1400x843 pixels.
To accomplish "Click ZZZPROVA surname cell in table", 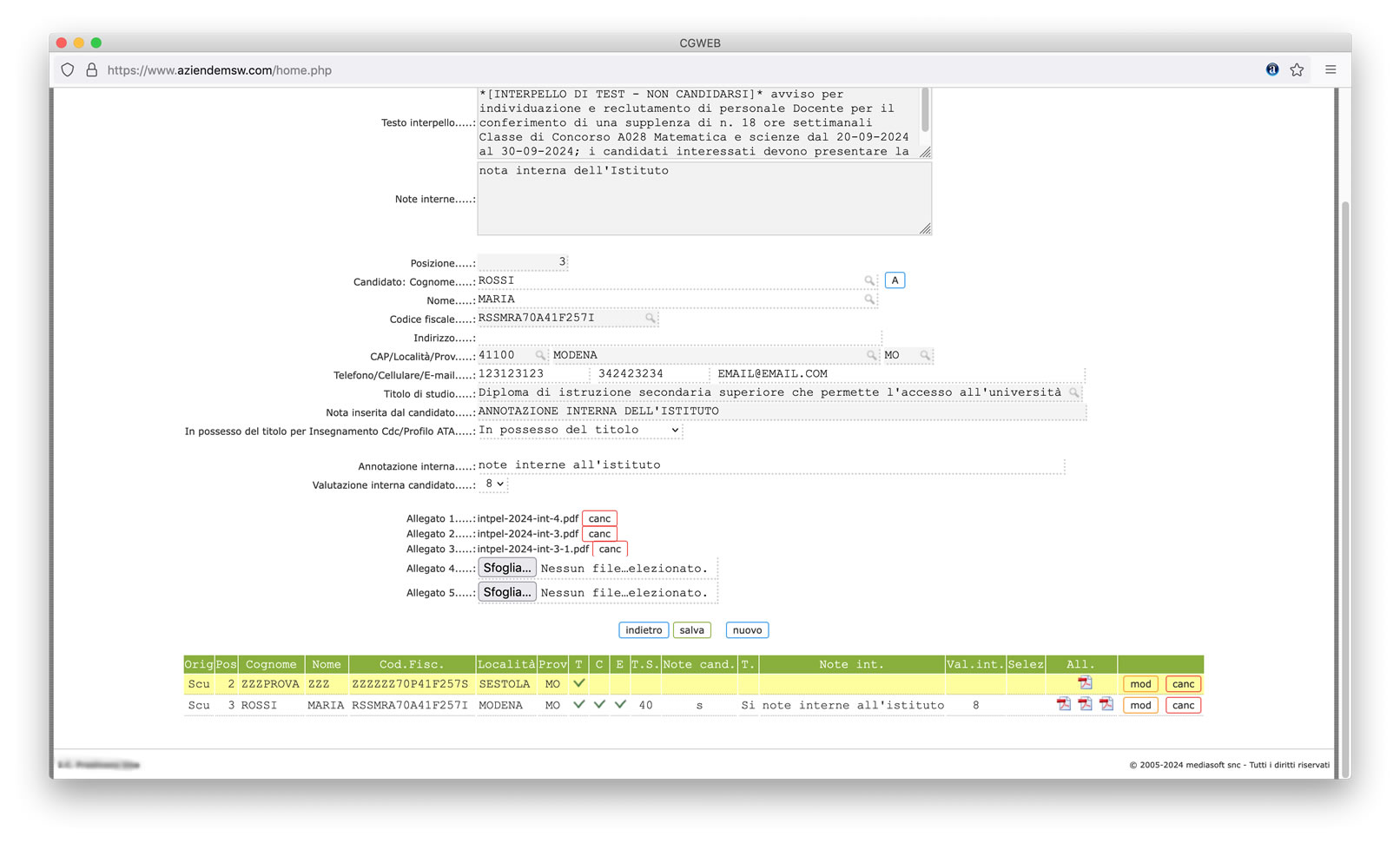I will (270, 684).
